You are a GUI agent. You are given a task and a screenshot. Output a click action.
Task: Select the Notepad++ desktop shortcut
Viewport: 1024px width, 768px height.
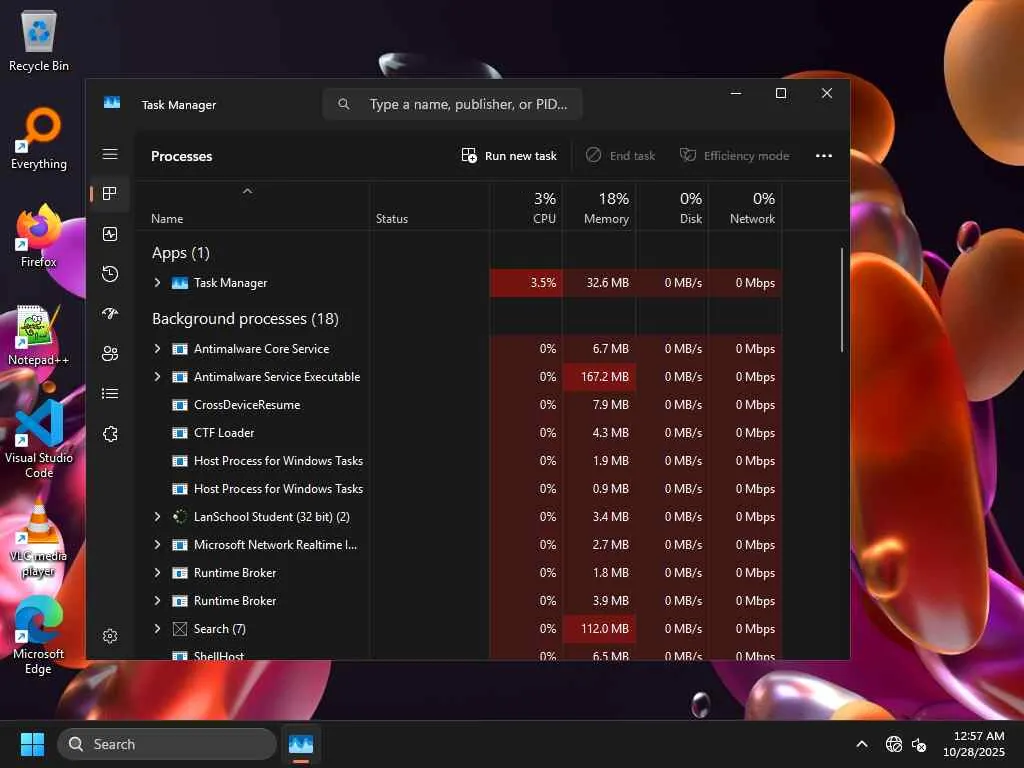pyautogui.click(x=39, y=335)
